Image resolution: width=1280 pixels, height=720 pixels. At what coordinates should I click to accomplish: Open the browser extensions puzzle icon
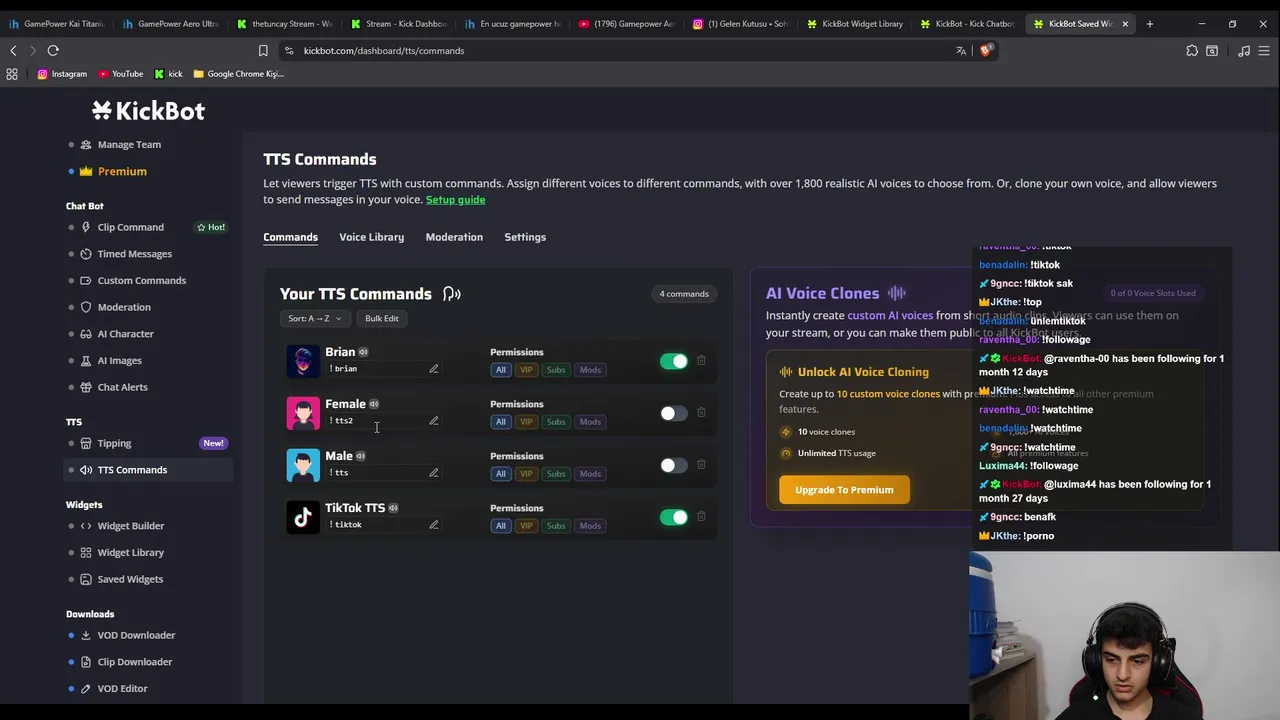(x=1192, y=50)
